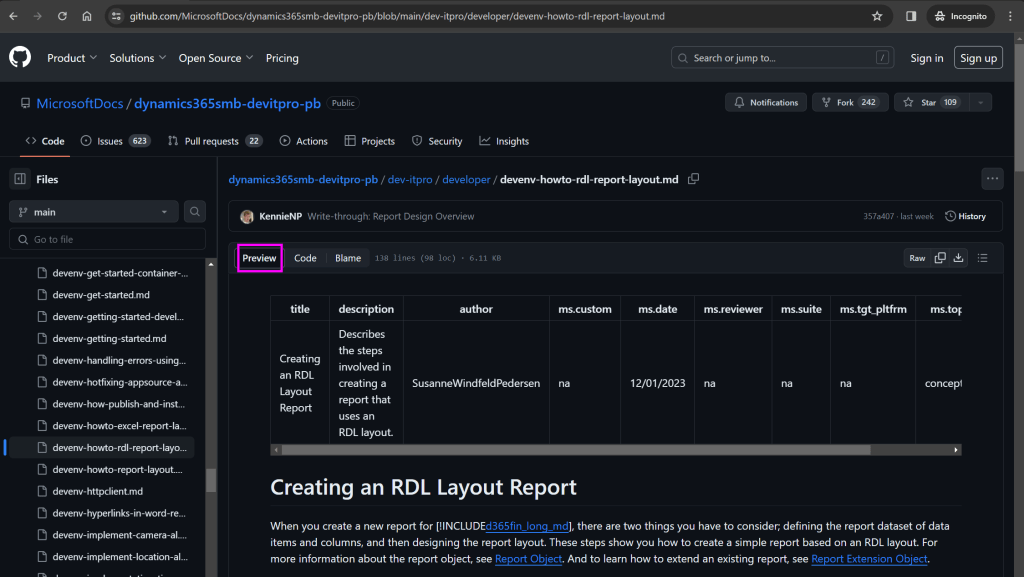Click the Sign up button
The image size is (1024, 577).
pyautogui.click(x=977, y=57)
